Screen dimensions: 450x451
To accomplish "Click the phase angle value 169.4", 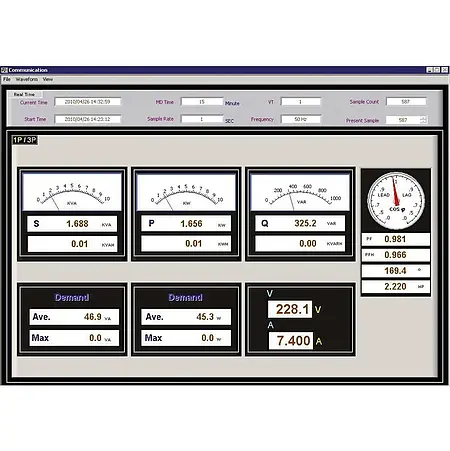I will point(395,271).
